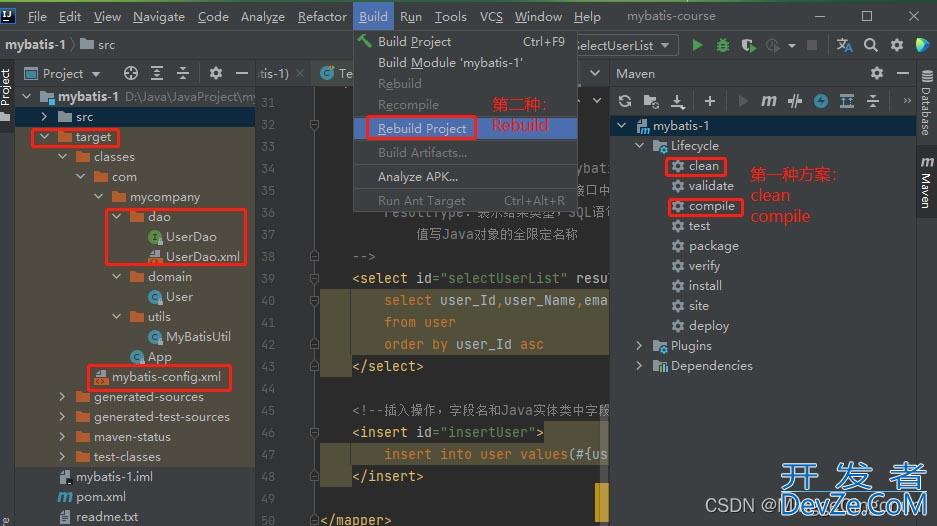Hide the Maven tool window

tap(903, 74)
